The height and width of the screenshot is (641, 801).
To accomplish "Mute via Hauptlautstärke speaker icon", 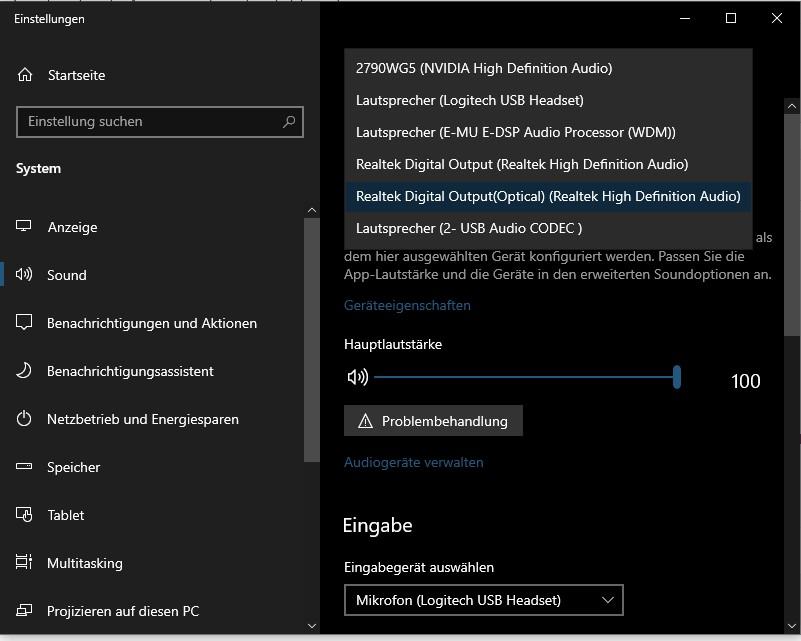I will (358, 377).
